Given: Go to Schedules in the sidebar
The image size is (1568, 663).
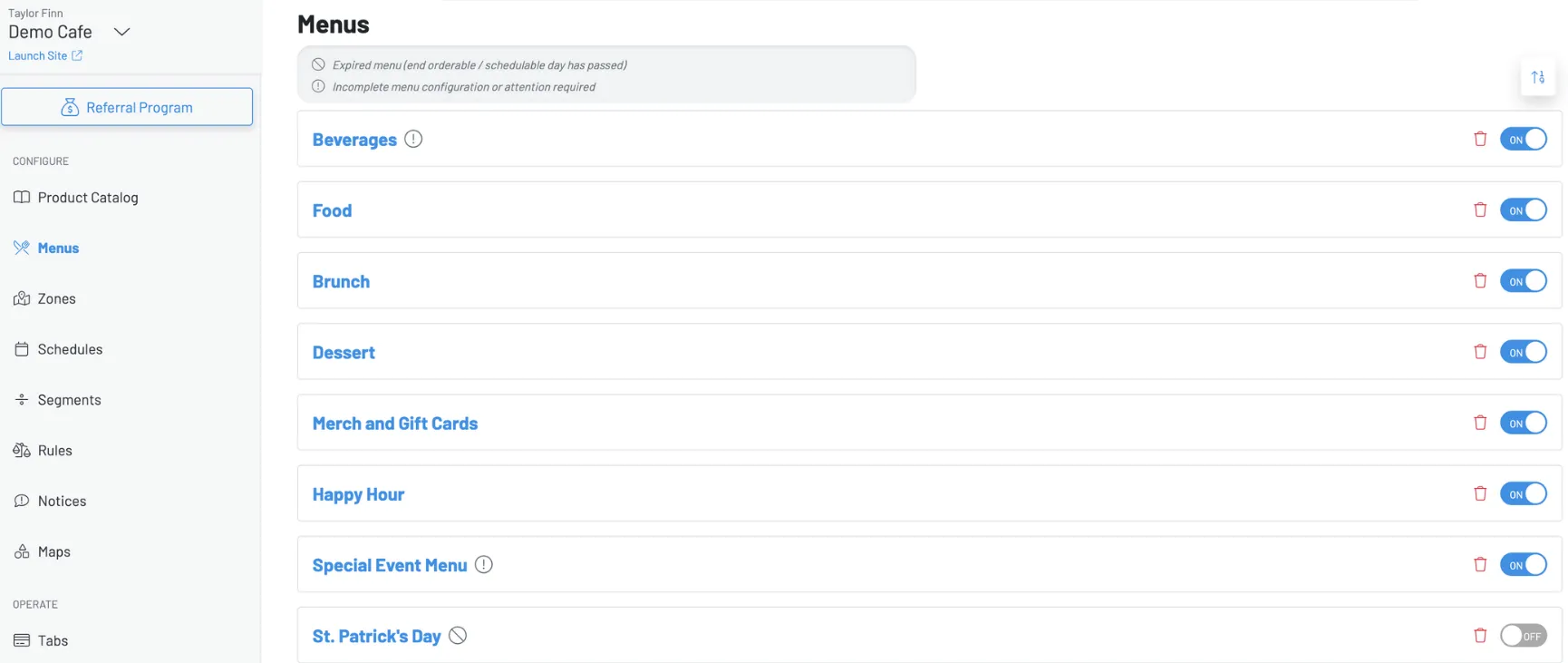Looking at the screenshot, I should [x=70, y=349].
